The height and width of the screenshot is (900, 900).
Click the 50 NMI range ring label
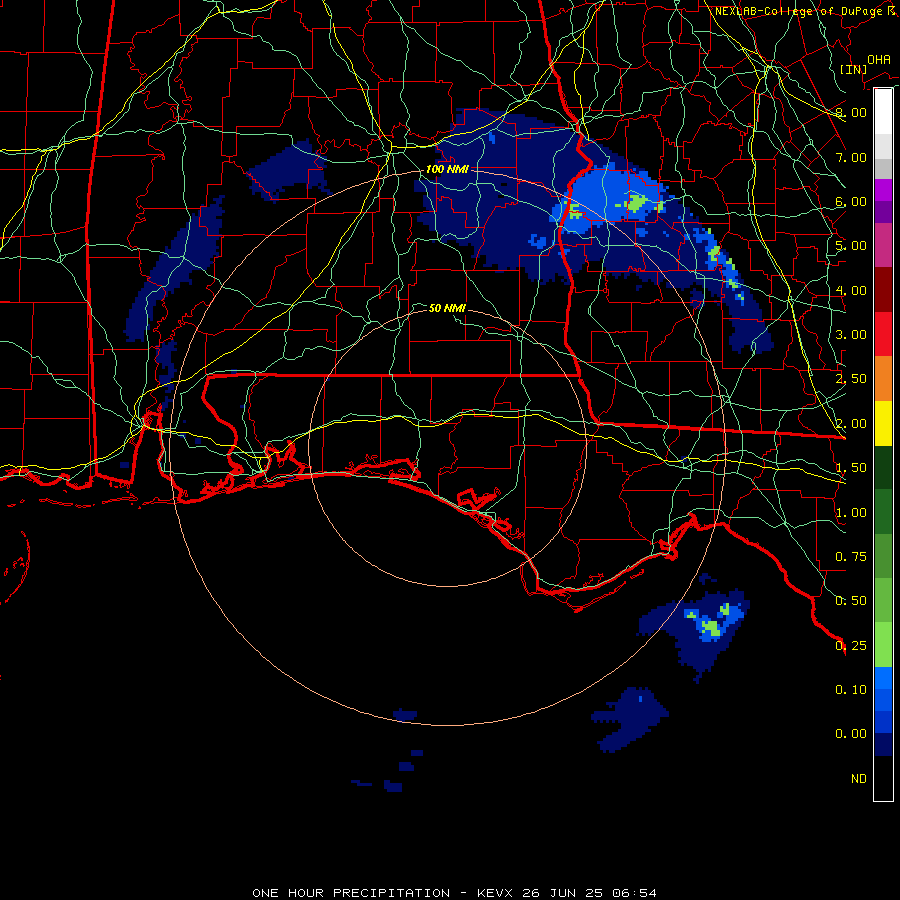(x=447, y=308)
